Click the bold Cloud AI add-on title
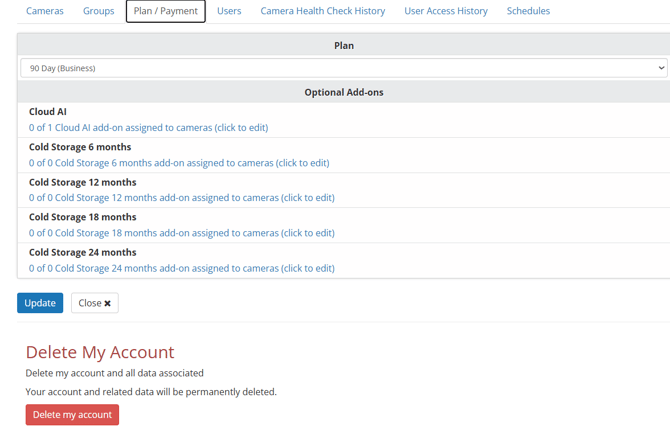Image resolution: width=670 pixels, height=447 pixels. point(48,112)
